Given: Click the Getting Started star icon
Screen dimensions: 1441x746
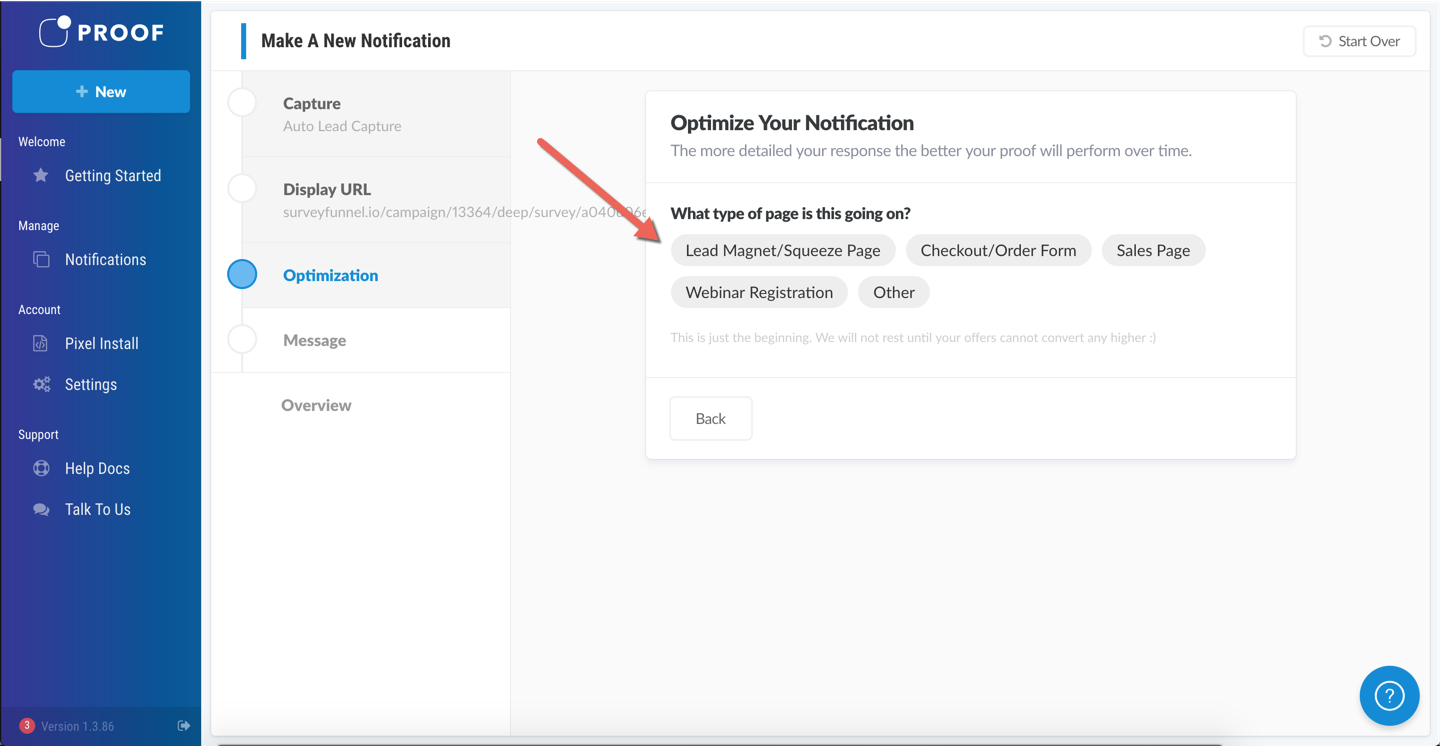Looking at the screenshot, I should 41,176.
